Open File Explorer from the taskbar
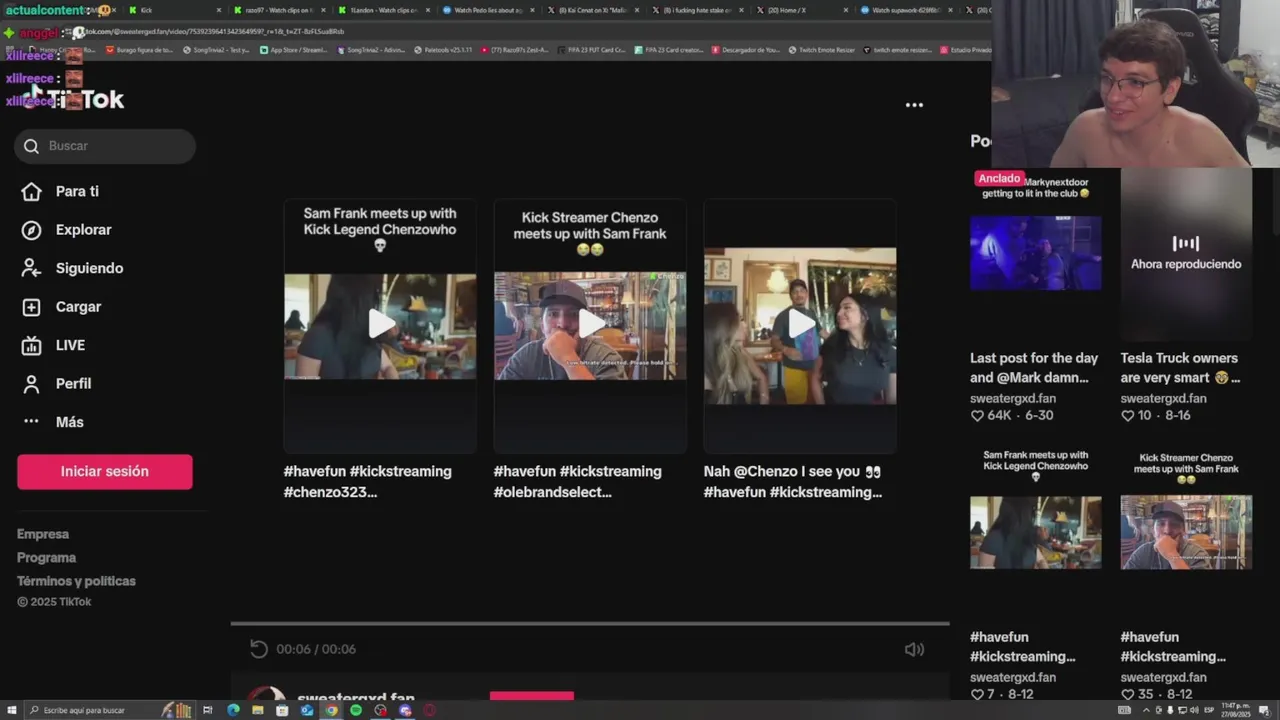 pyautogui.click(x=258, y=710)
